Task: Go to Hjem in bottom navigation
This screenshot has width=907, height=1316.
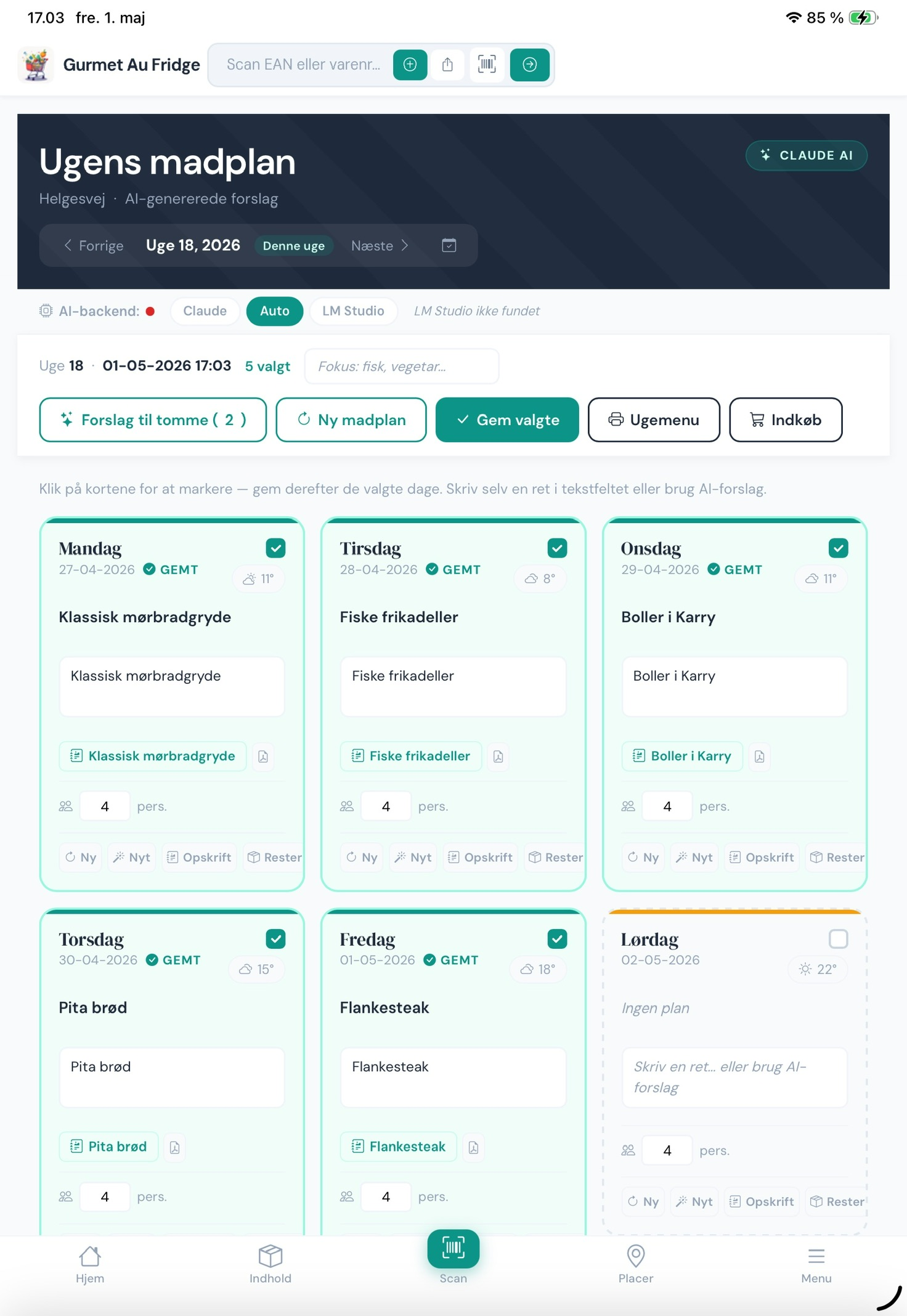Action: click(x=90, y=1264)
